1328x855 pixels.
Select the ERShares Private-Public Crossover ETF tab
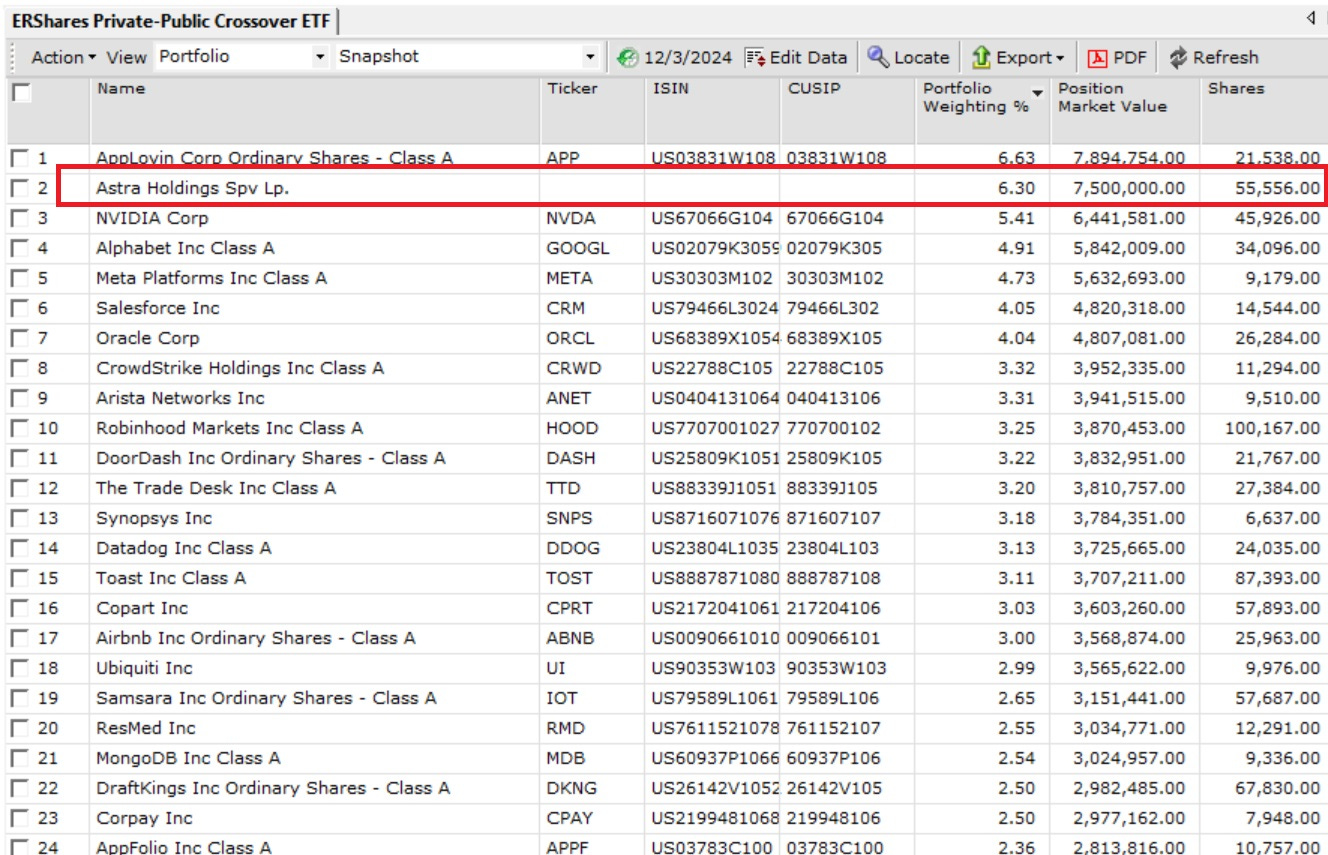171,20
